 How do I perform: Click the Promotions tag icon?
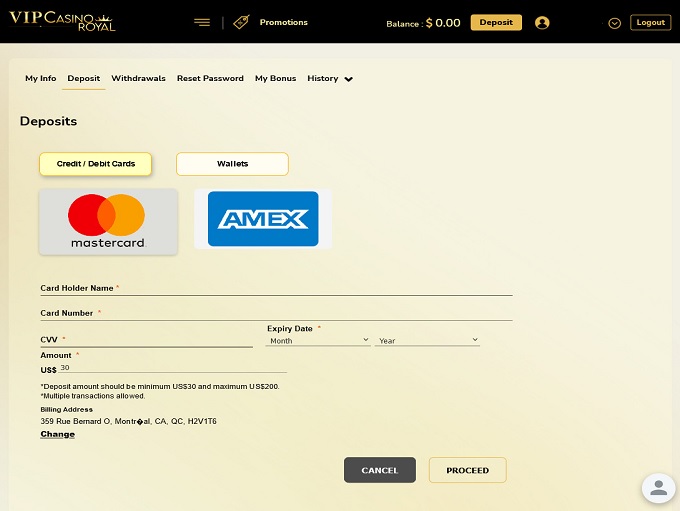(x=241, y=22)
